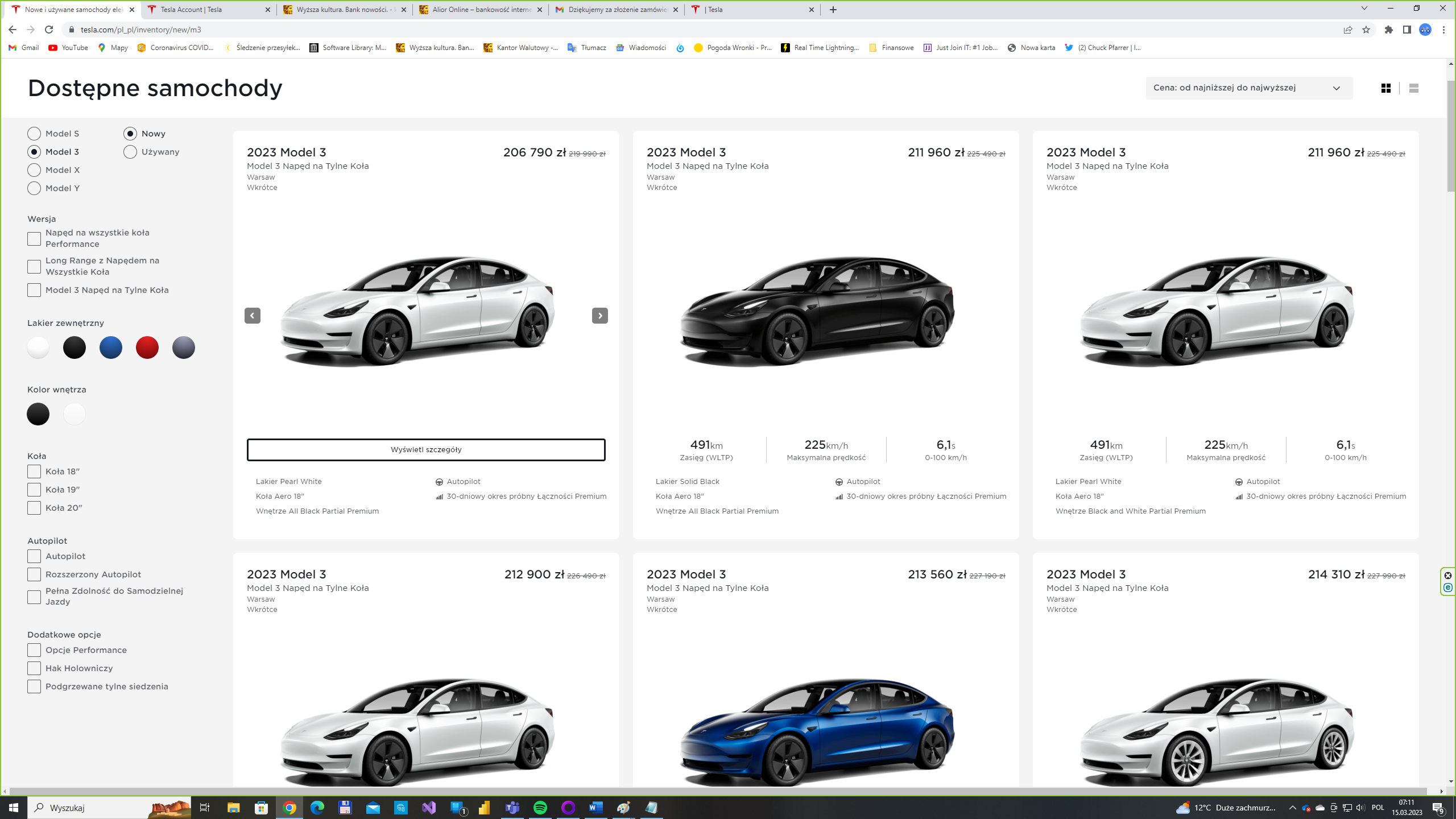
Task: Switch to grid view layout icon
Action: click(1385, 88)
